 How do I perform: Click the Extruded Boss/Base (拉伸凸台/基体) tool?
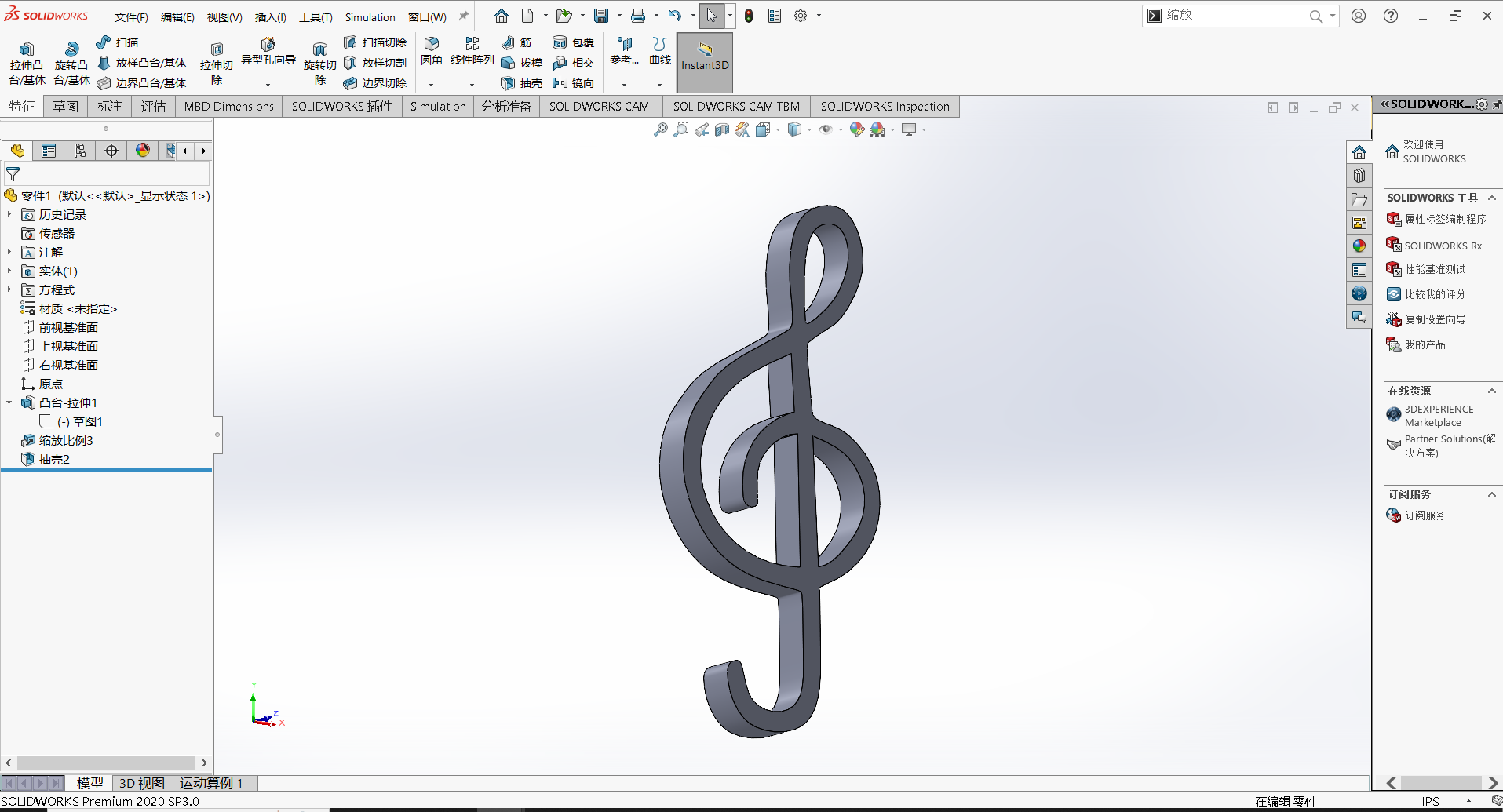tap(27, 63)
